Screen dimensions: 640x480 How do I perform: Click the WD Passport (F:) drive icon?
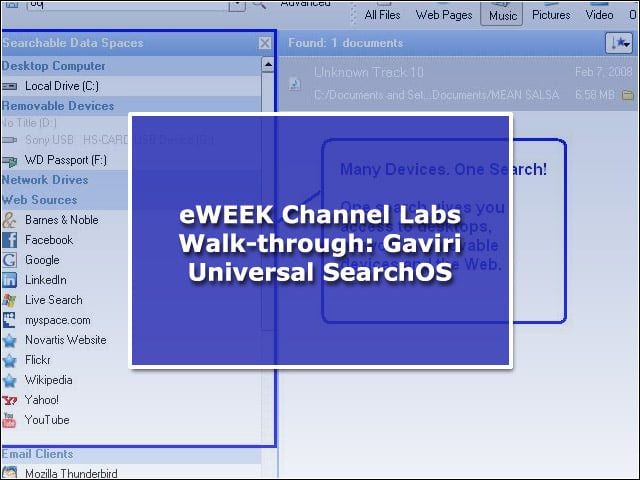pos(9,161)
